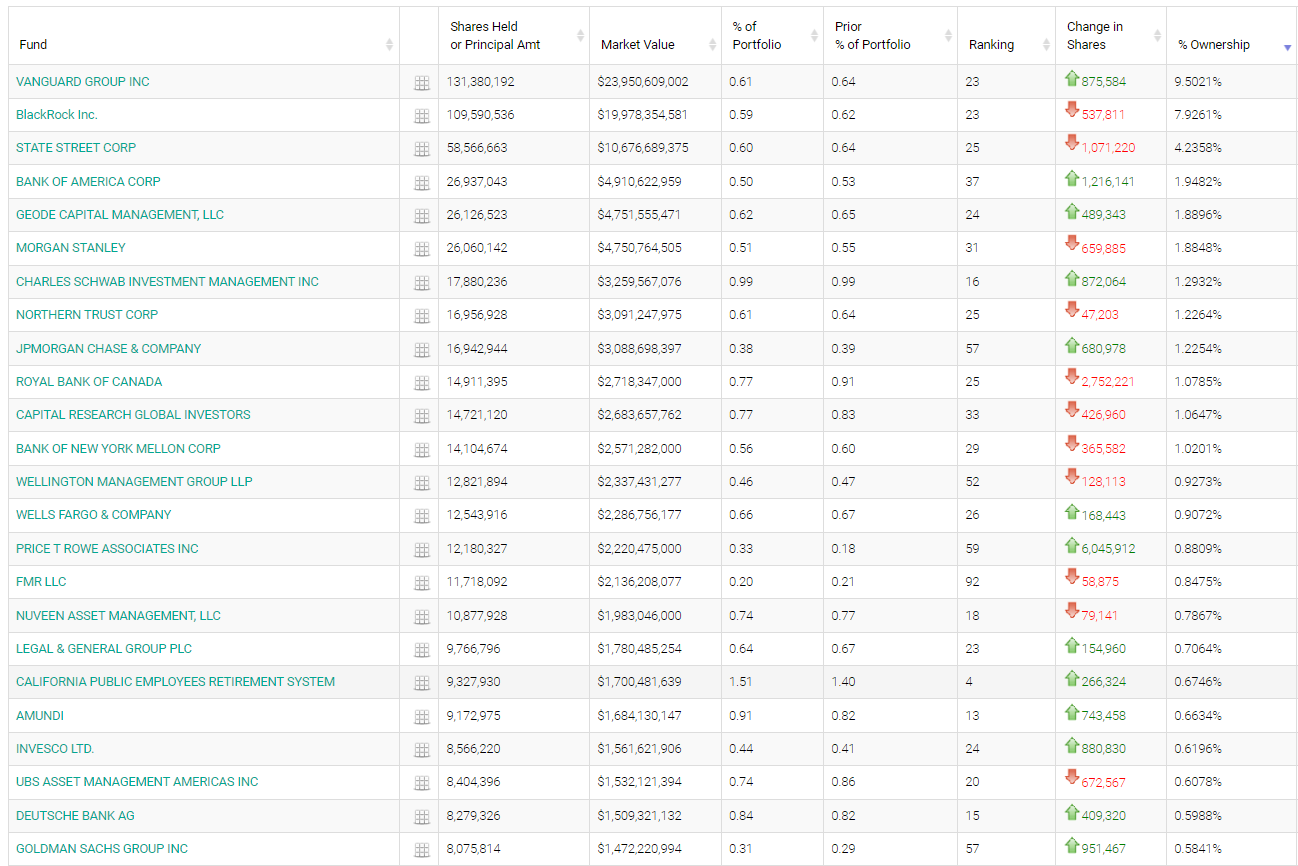
Task: Open BlackRock Inc. fund link
Action: 57,115
